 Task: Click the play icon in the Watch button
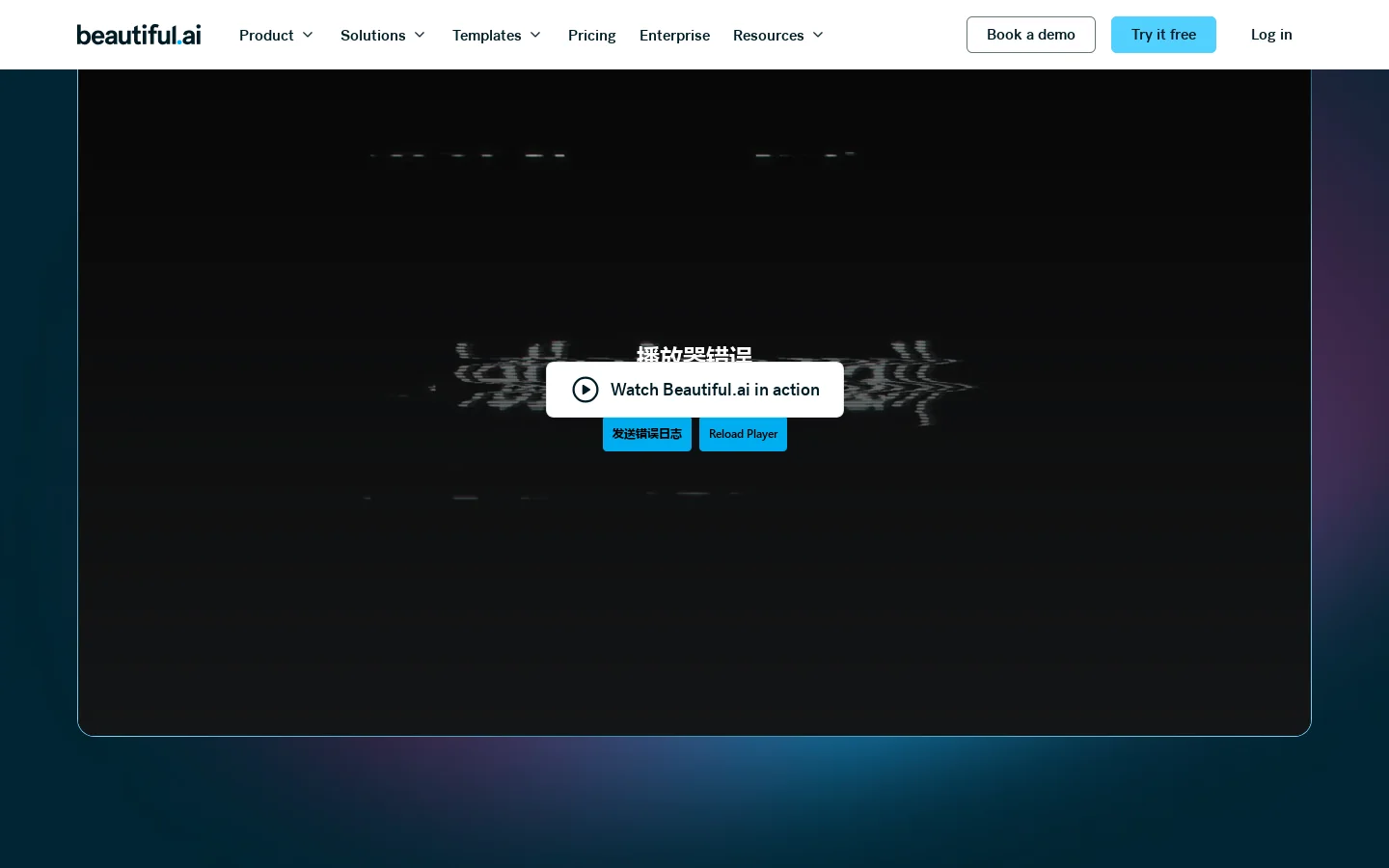[x=586, y=390]
